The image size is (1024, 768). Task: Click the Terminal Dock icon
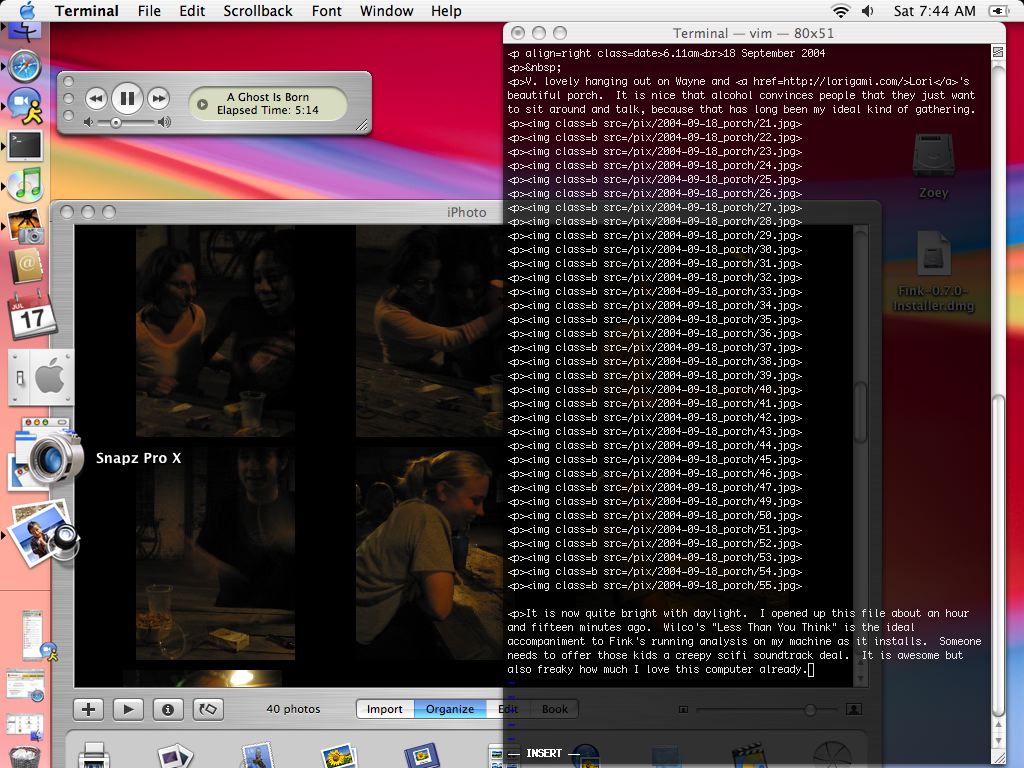pos(25,145)
